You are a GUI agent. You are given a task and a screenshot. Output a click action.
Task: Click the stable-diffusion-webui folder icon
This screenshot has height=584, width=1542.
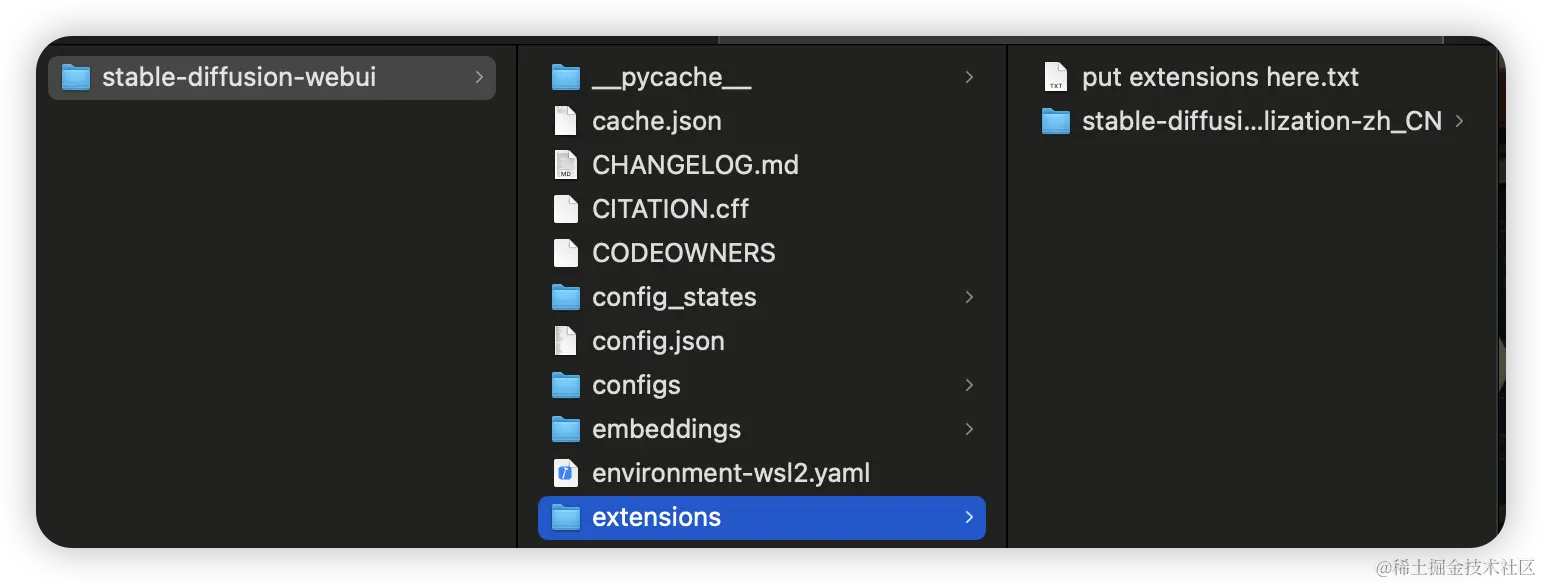point(76,77)
